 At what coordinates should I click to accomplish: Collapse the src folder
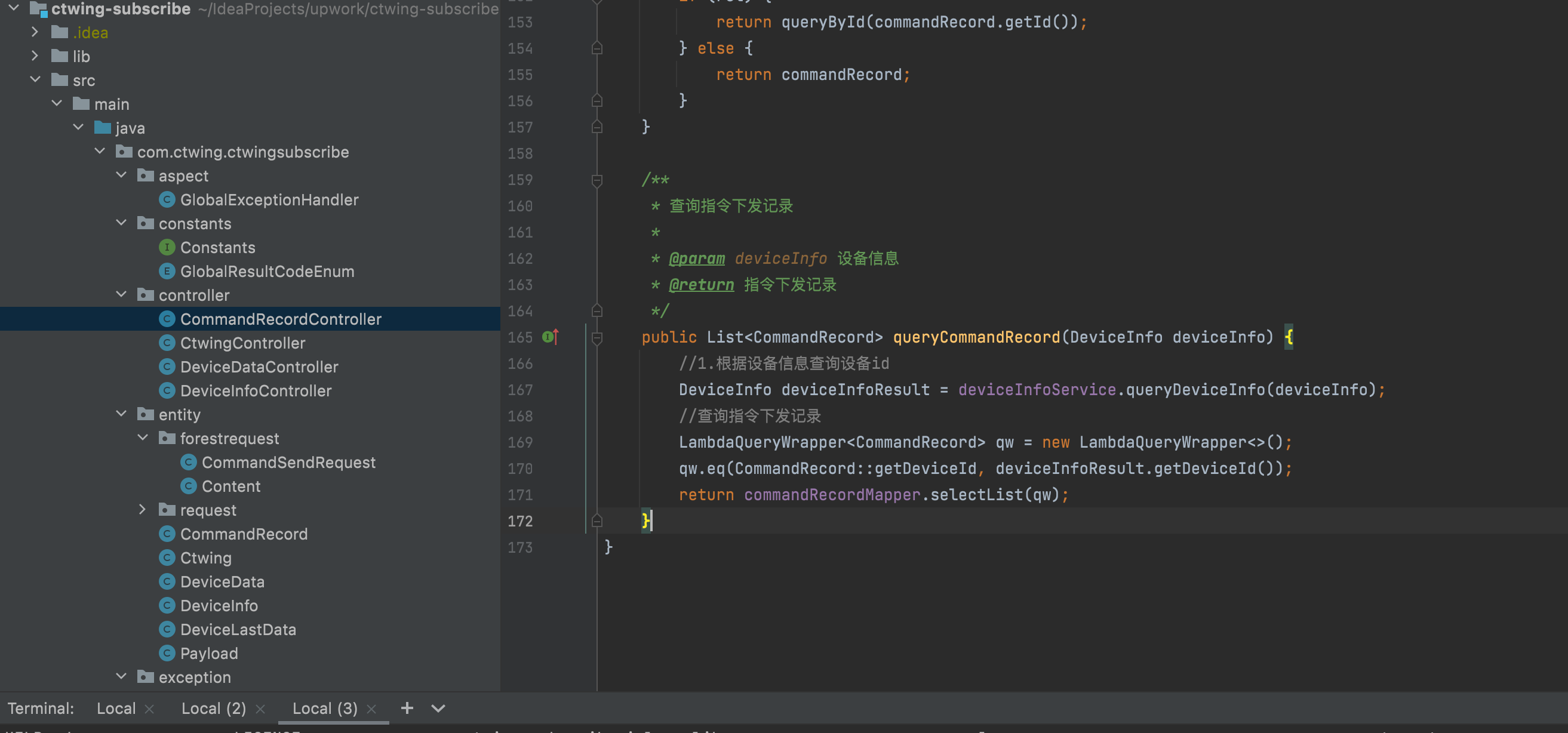pyautogui.click(x=35, y=80)
